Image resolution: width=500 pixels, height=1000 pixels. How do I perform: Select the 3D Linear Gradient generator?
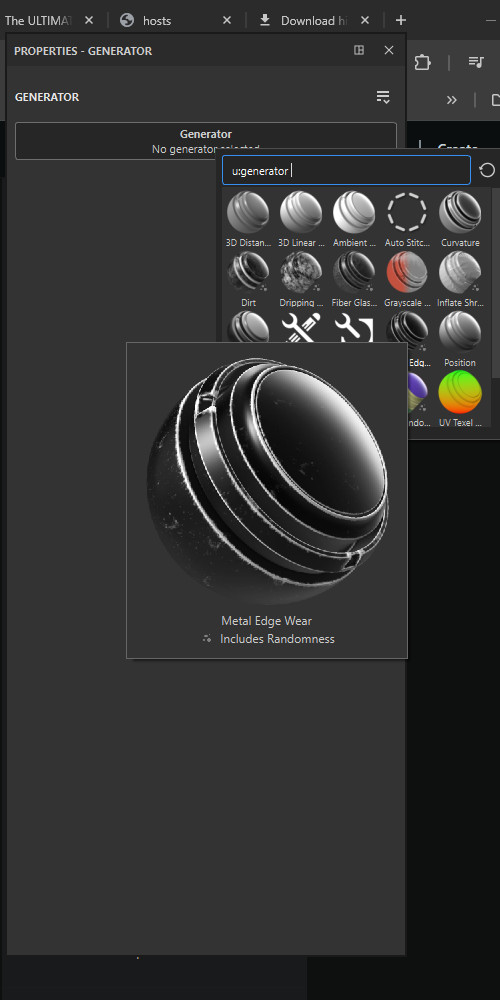[x=301, y=213]
